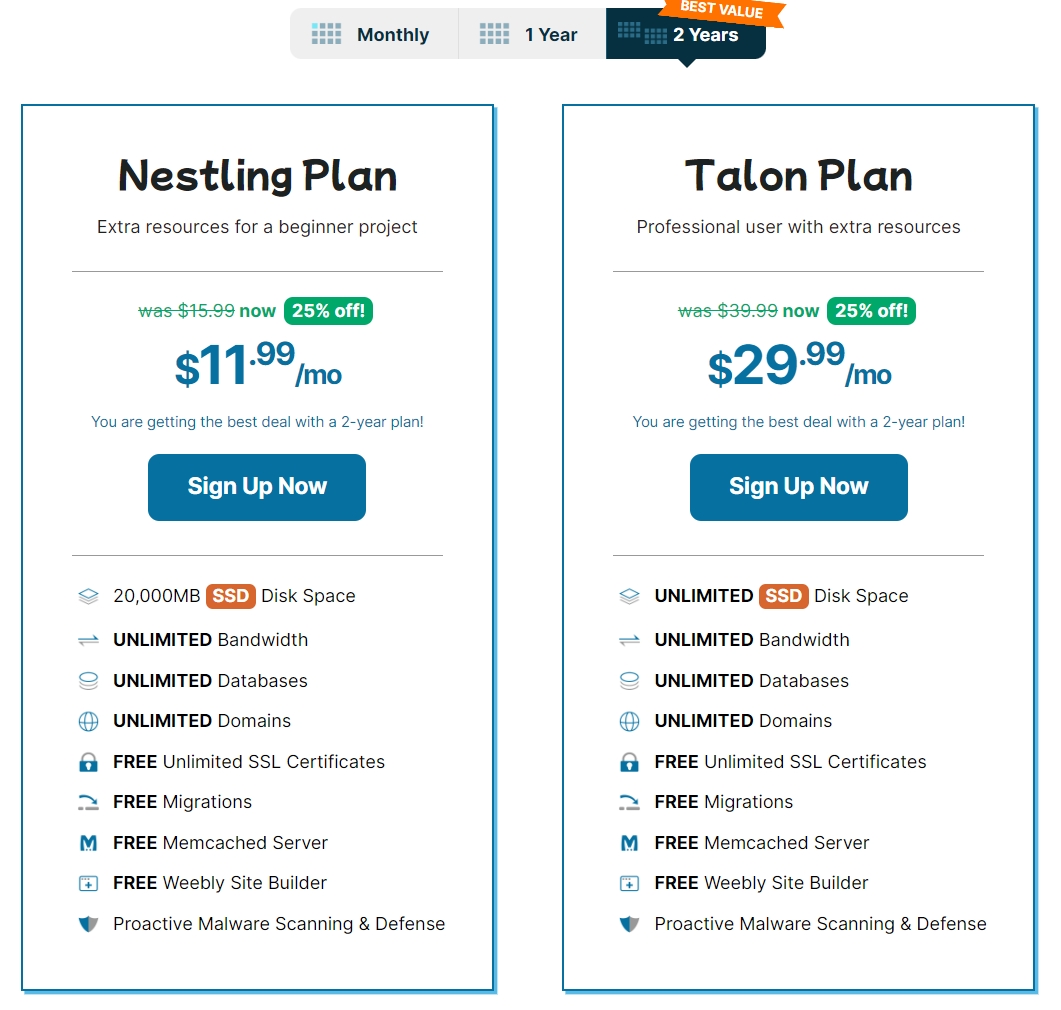Click the databases icon in Talon Plan
1061x1010 pixels.
tap(629, 681)
